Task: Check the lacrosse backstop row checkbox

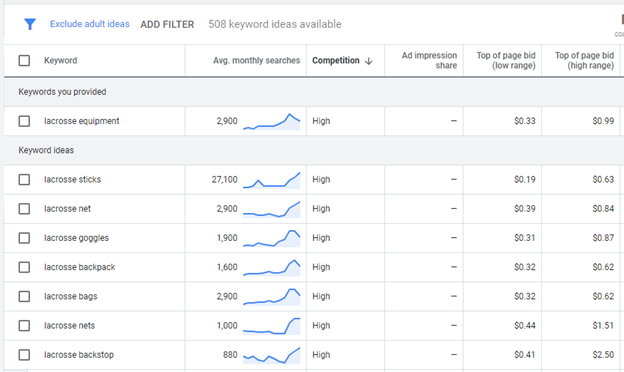Action: tap(24, 354)
